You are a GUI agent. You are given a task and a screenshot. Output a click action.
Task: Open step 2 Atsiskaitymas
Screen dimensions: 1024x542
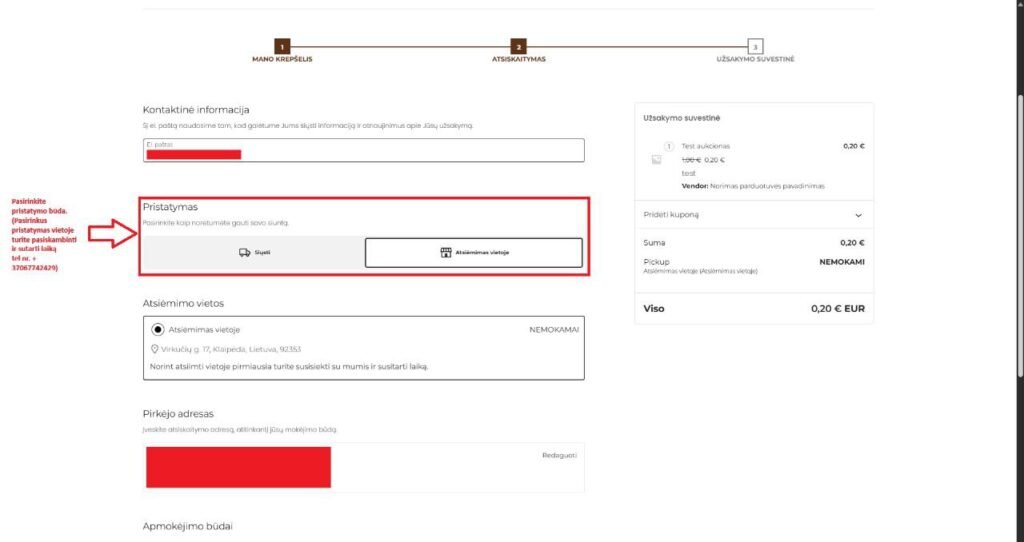pyautogui.click(x=518, y=47)
